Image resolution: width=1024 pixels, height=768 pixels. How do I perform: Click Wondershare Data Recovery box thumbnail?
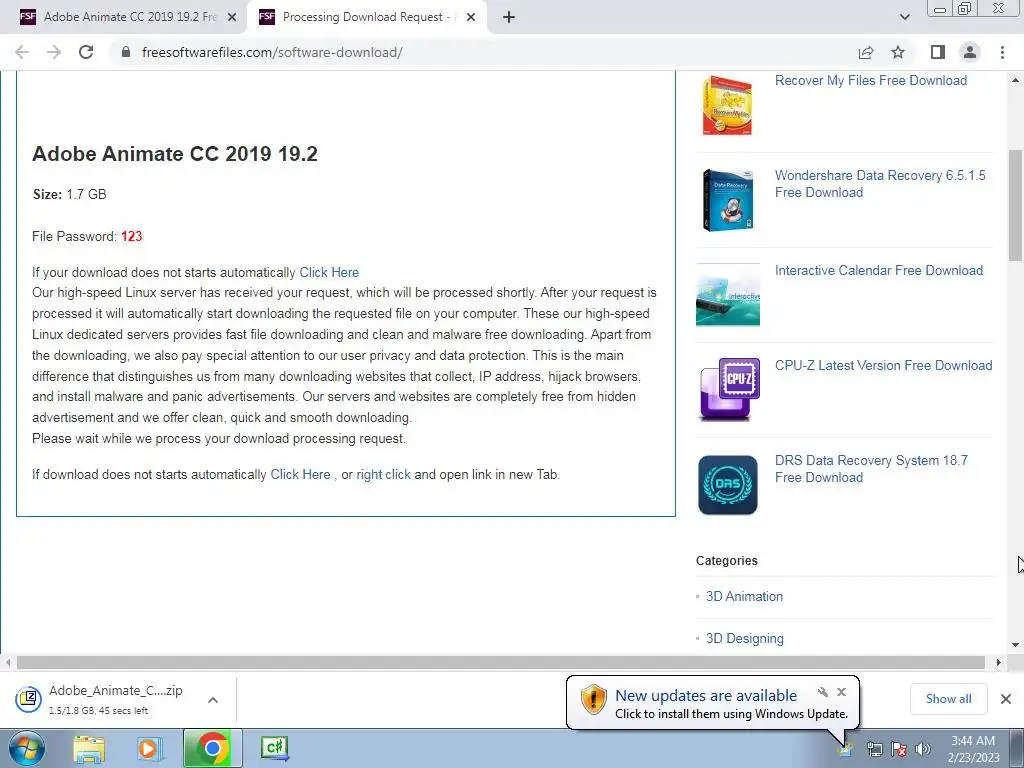pyautogui.click(x=728, y=200)
